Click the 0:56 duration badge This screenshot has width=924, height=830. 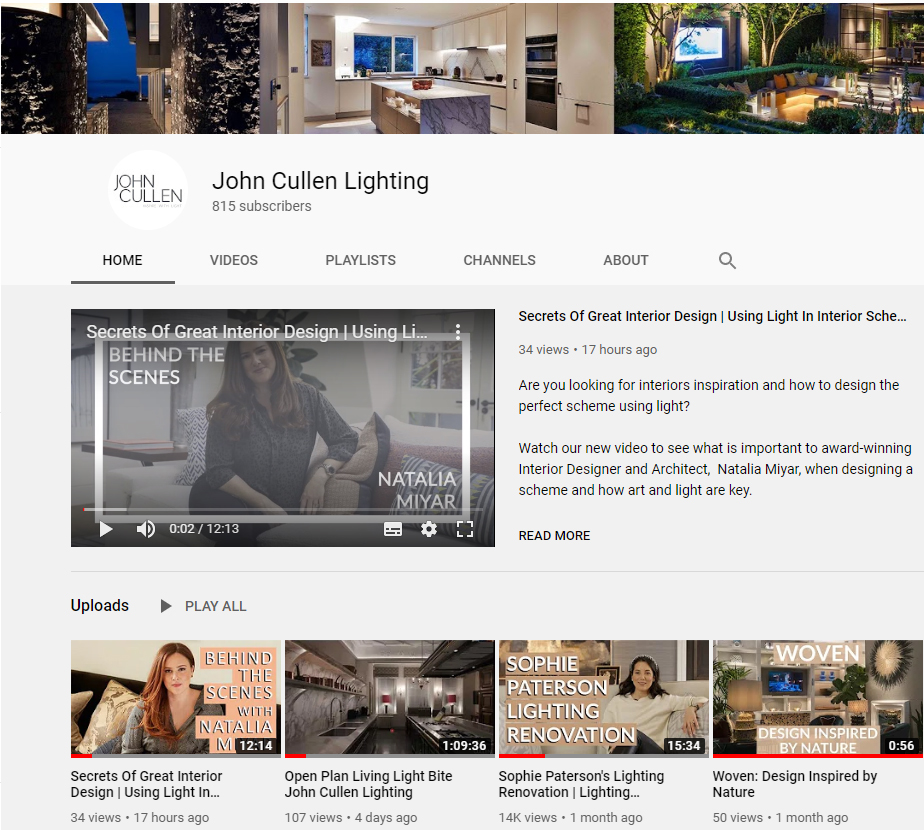pyautogui.click(x=901, y=746)
